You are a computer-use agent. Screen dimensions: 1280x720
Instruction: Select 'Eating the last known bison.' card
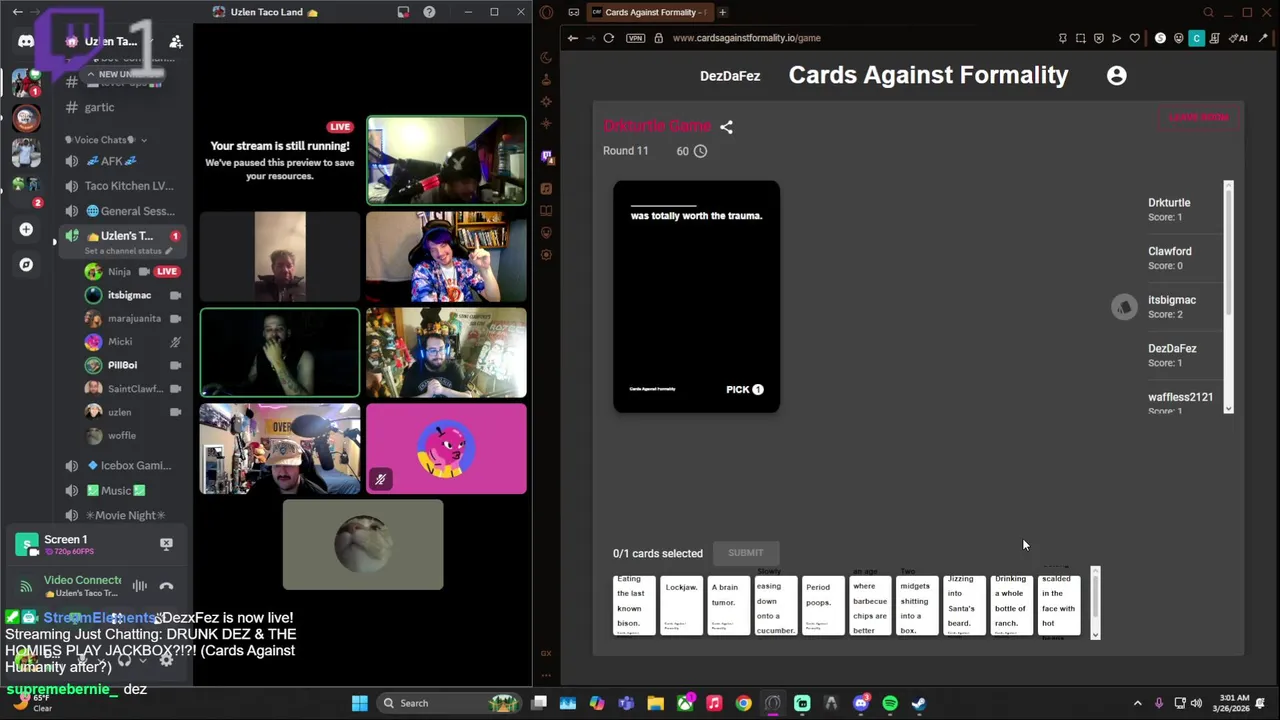pyautogui.click(x=634, y=605)
